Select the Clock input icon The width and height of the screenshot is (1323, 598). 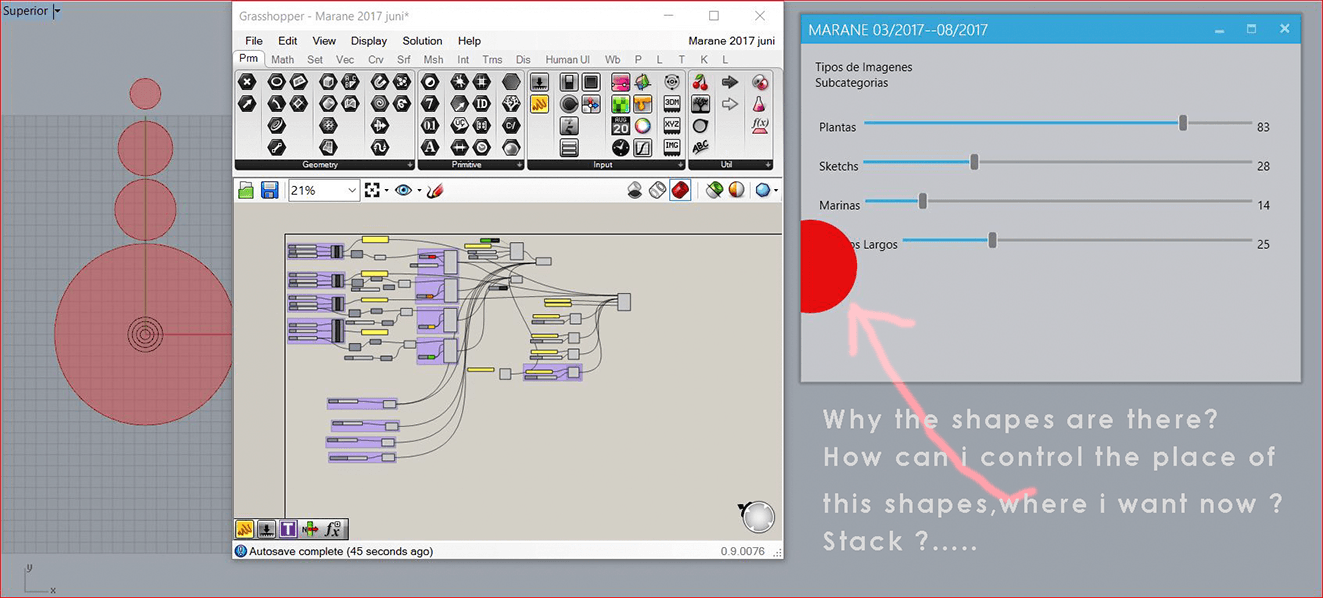620,148
